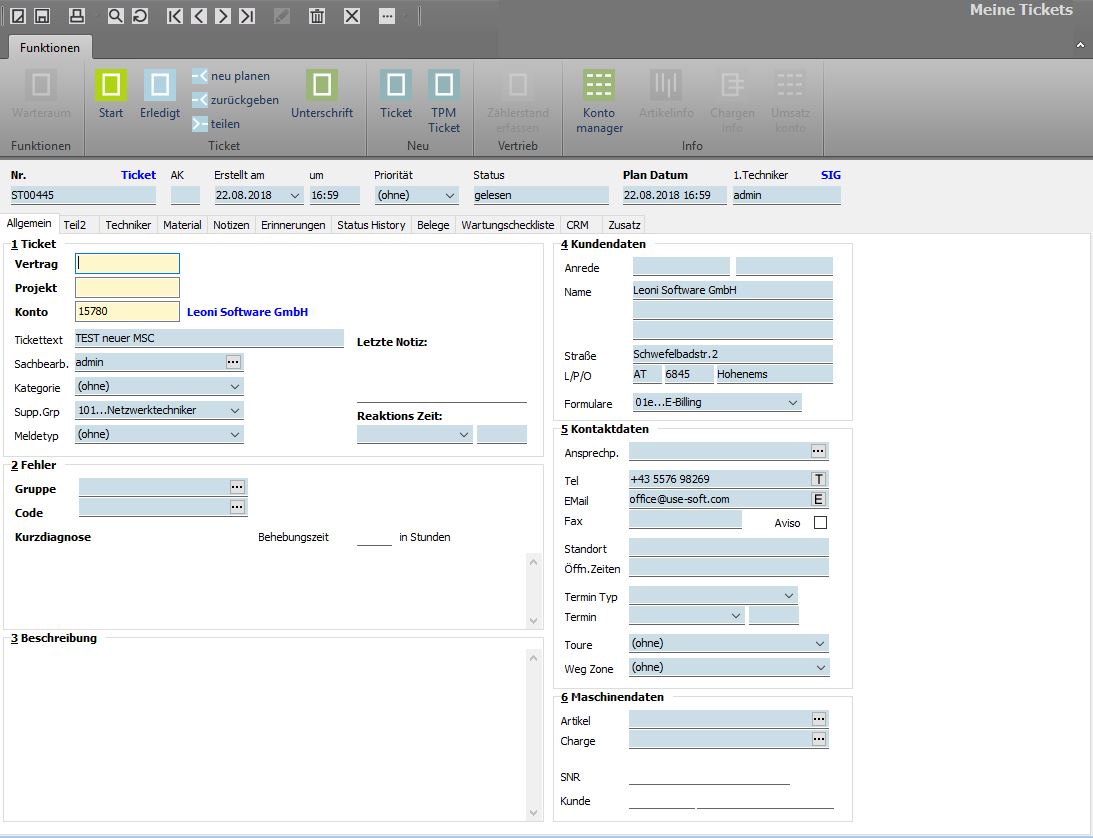Expand the Toure dropdown

point(820,643)
